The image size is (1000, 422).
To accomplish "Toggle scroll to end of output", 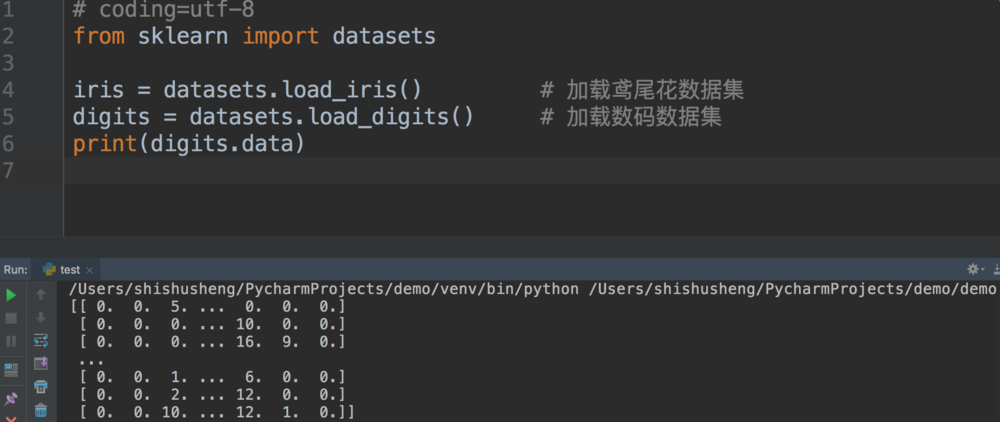I will click(41, 364).
